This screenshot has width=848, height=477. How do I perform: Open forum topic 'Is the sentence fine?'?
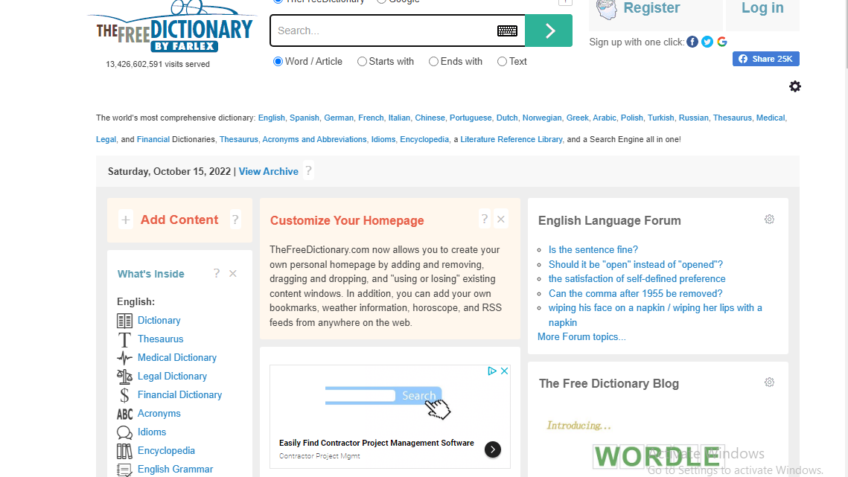tap(593, 249)
